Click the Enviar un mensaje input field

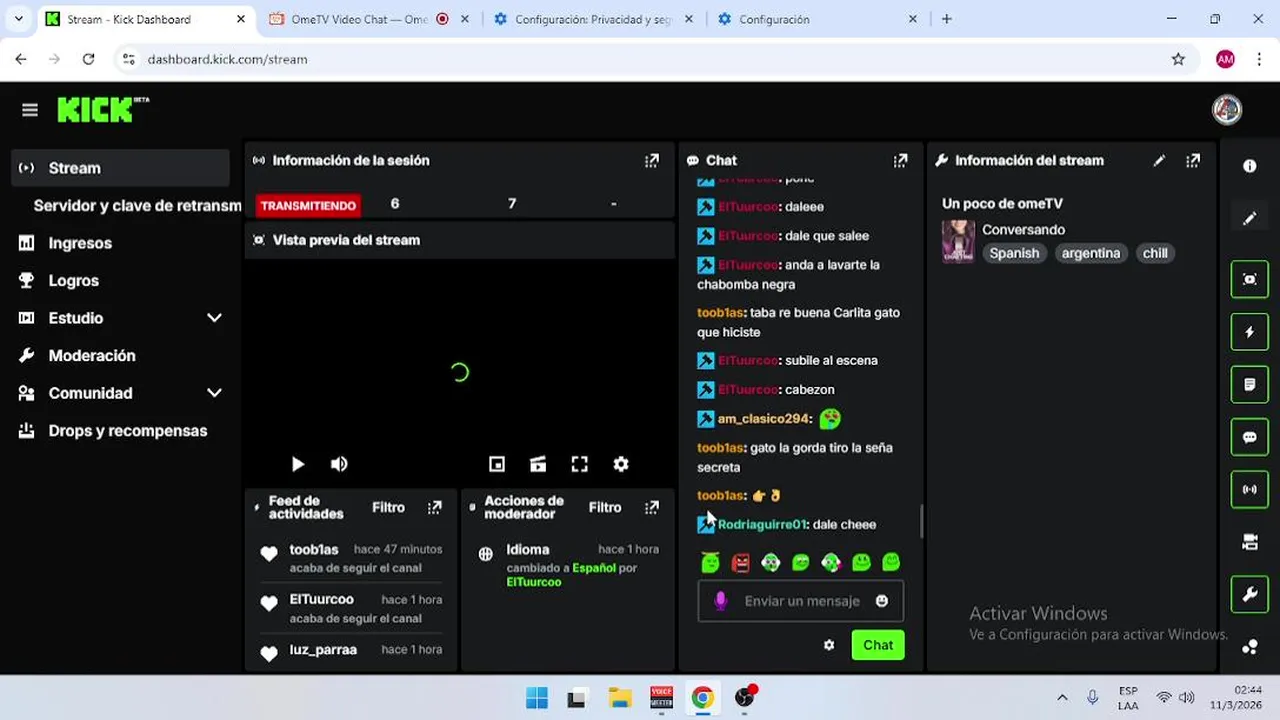click(x=800, y=601)
